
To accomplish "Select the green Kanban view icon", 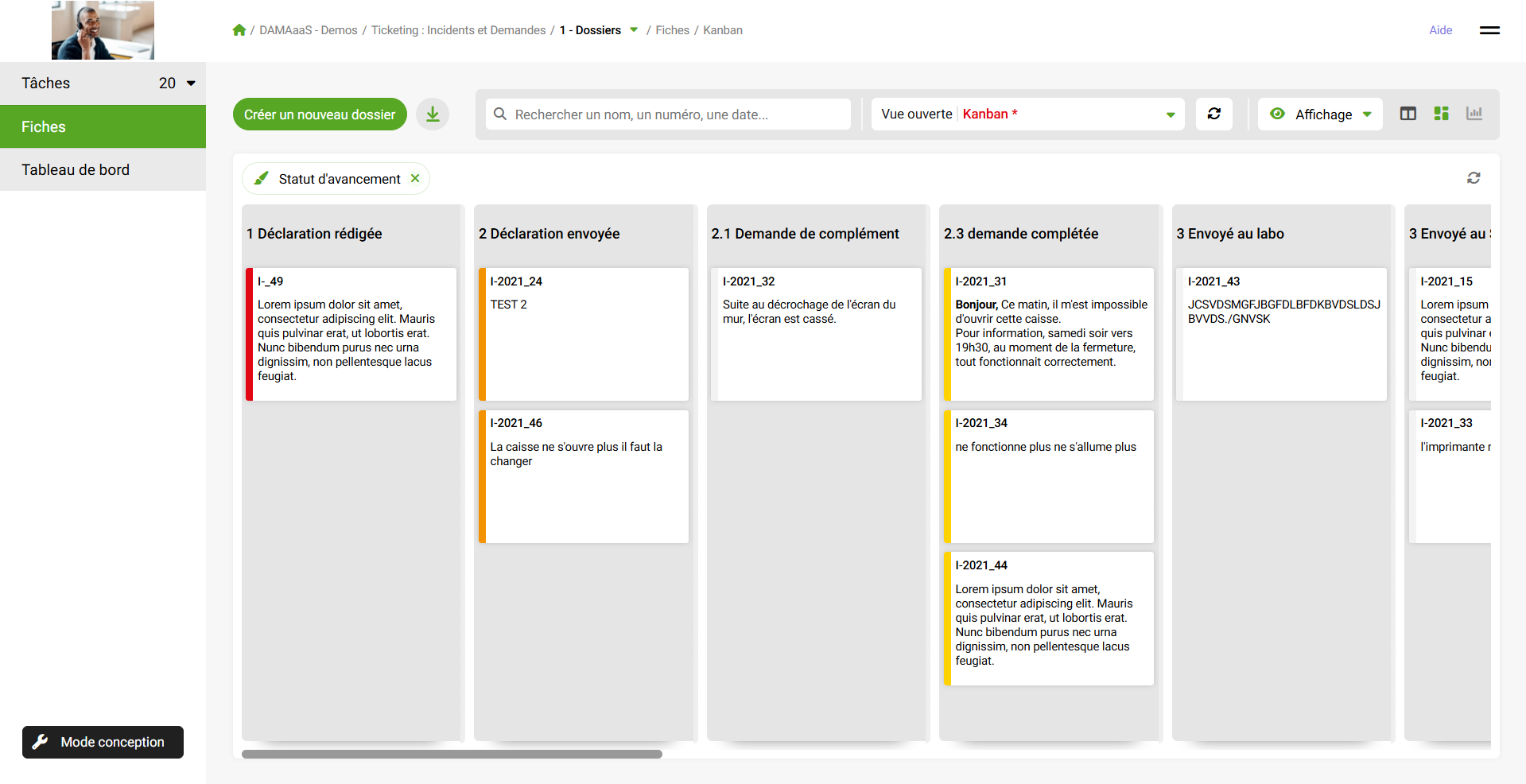I will [1441, 114].
